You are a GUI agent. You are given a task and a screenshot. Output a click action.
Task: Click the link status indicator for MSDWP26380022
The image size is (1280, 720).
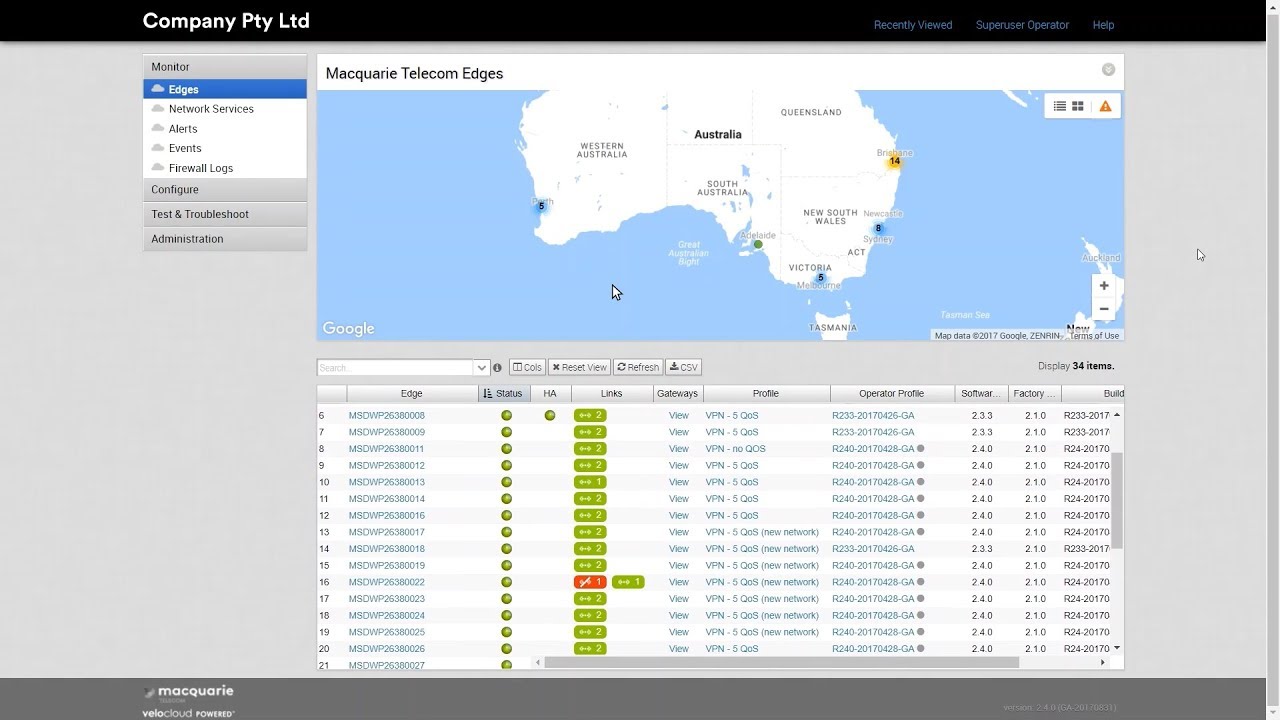(x=589, y=581)
